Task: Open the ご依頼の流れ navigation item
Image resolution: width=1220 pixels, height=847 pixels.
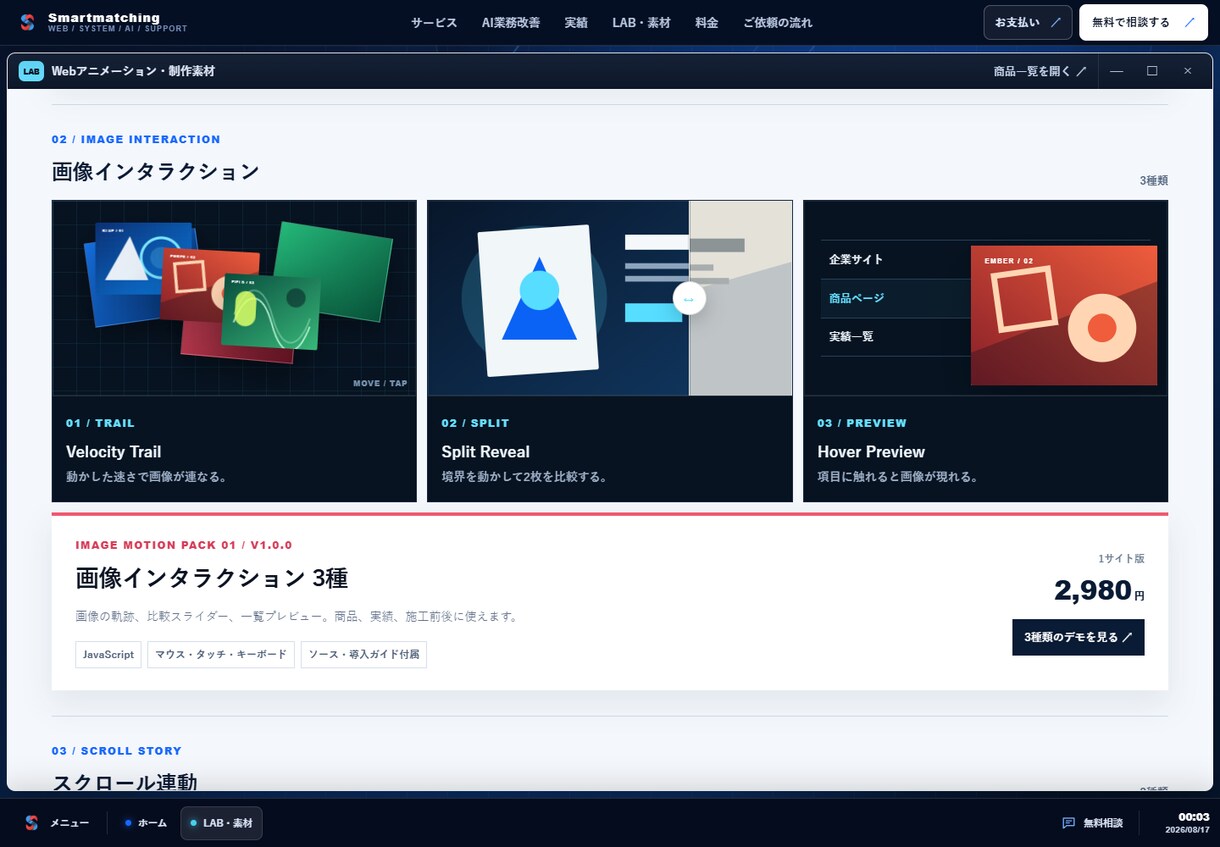Action: 778,22
